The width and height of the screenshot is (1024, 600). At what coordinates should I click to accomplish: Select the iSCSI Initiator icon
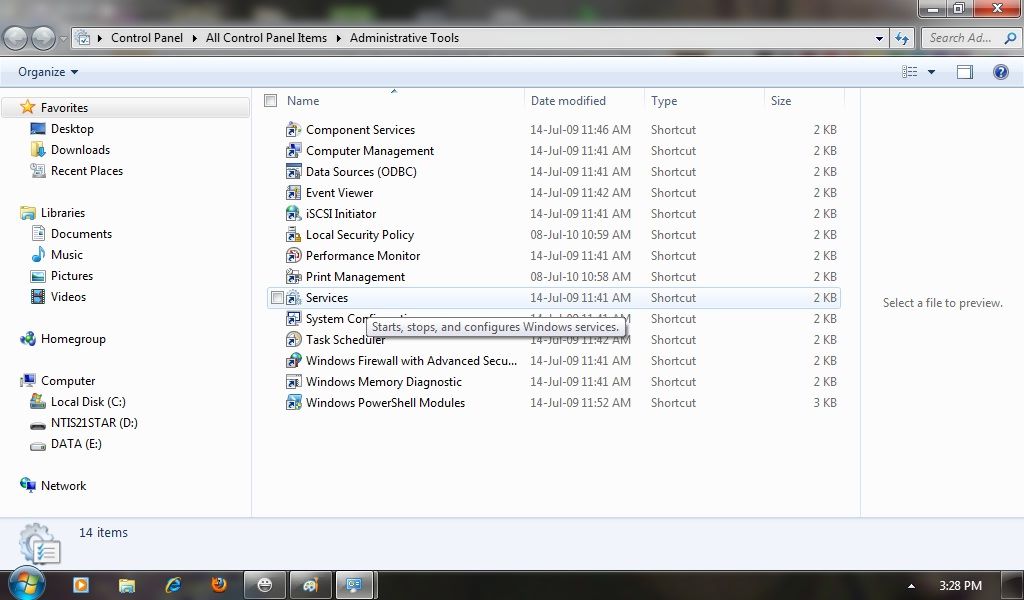[x=293, y=213]
